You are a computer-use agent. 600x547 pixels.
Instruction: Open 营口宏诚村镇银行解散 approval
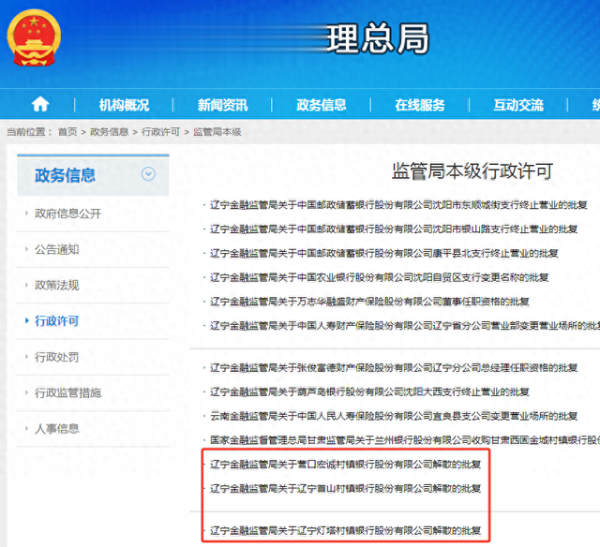coord(346,464)
